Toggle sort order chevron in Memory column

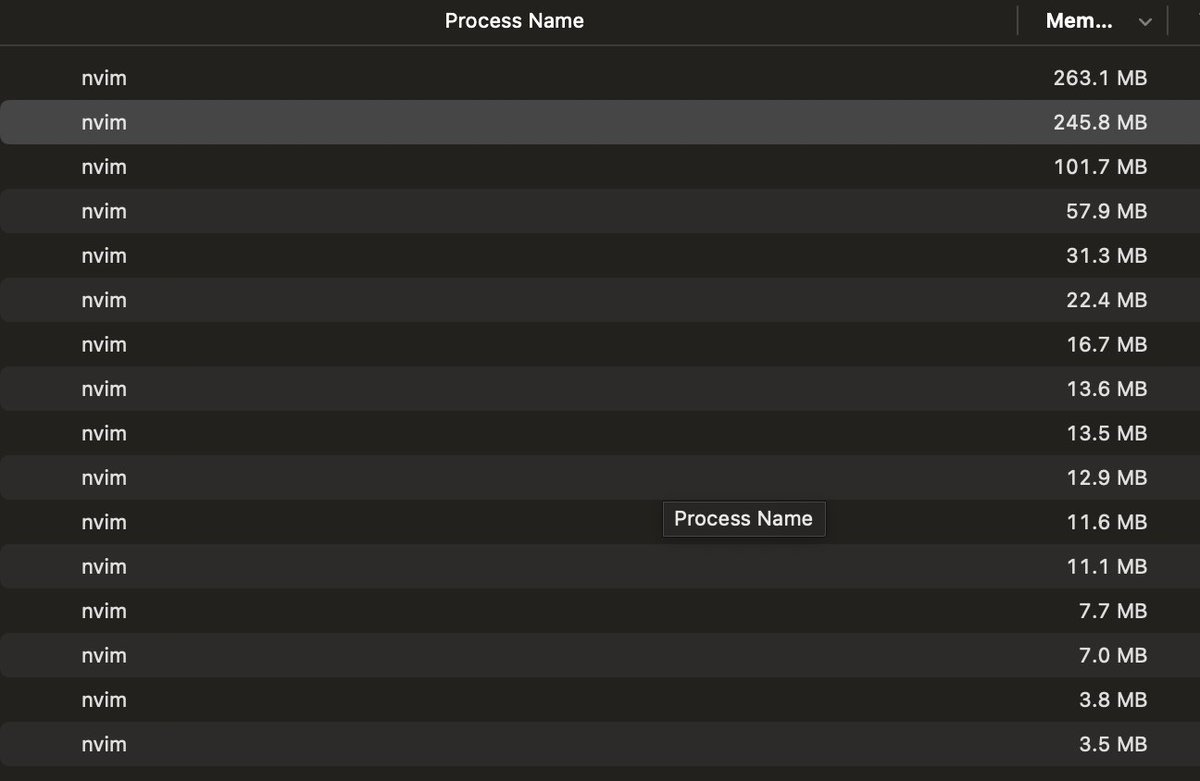click(x=1145, y=22)
